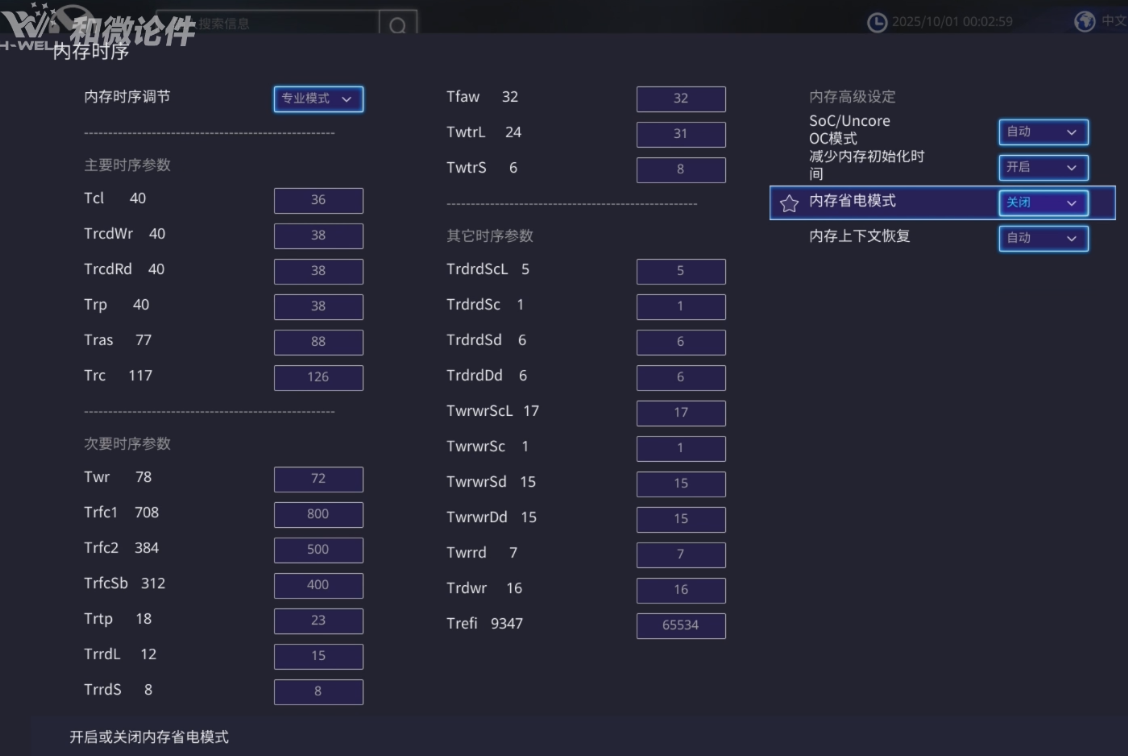Click the TrdrdSd value field
Image resolution: width=1128 pixels, height=756 pixels.
(681, 342)
